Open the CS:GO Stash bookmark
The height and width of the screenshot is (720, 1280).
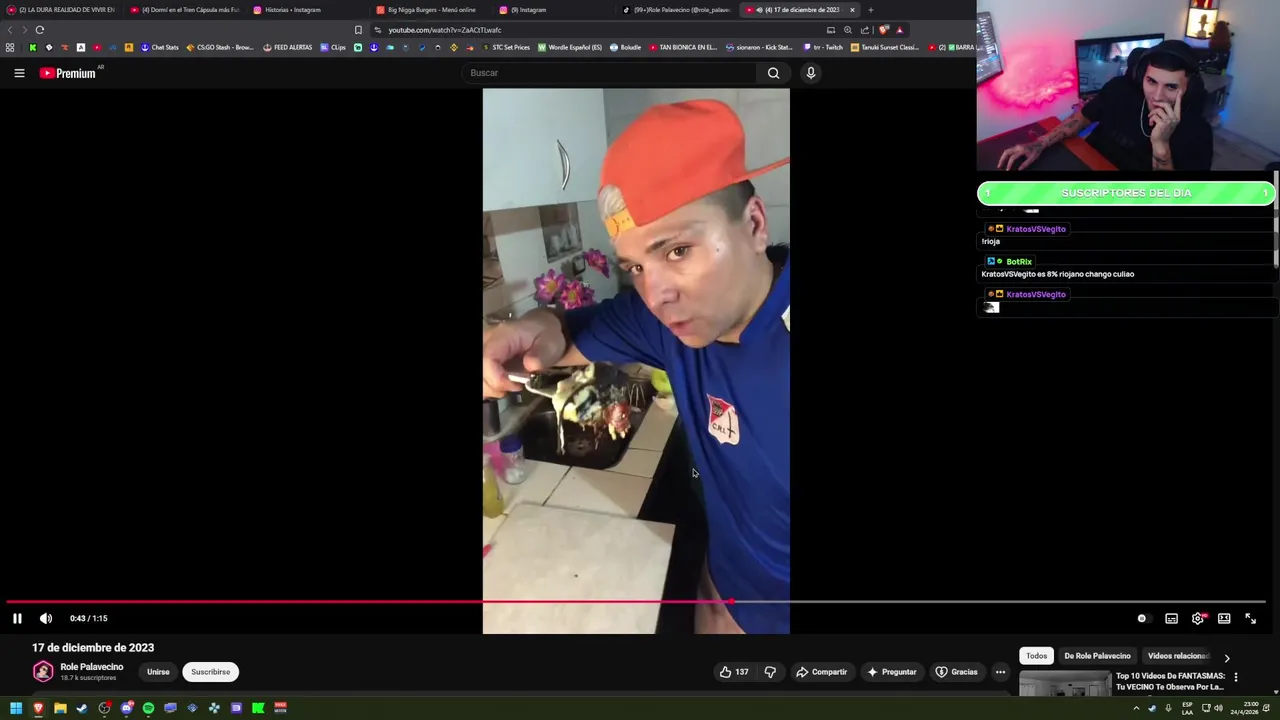tap(220, 47)
